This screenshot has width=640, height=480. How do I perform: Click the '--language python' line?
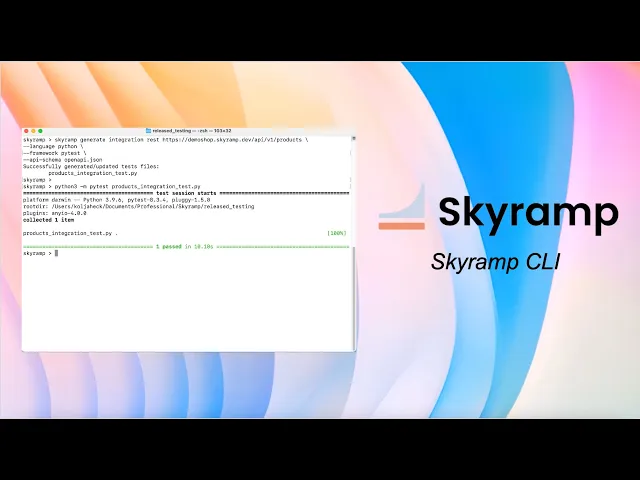(53, 146)
